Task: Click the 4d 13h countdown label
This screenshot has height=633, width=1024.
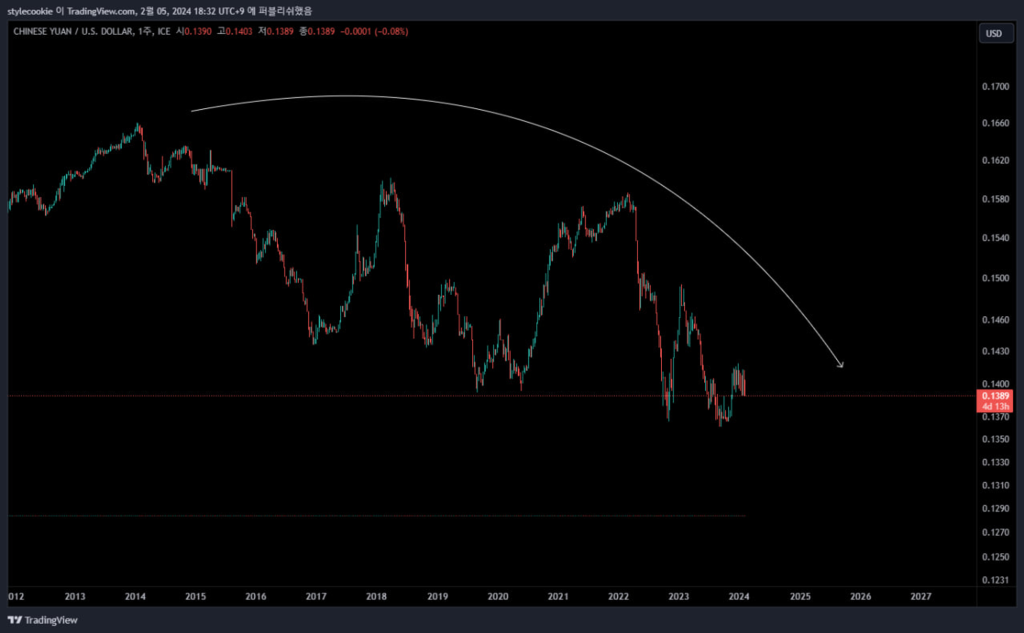Action: tap(995, 408)
